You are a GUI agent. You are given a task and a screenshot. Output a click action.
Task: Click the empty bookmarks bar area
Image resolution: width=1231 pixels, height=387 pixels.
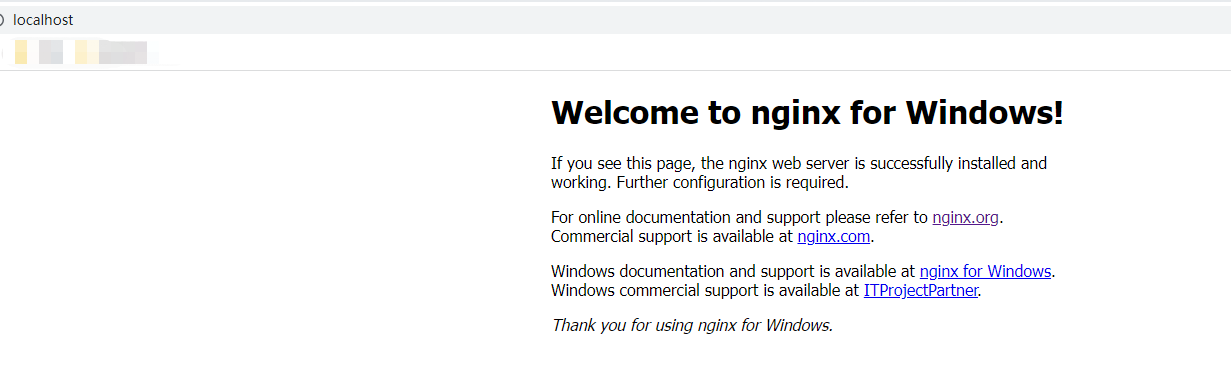(x=700, y=52)
